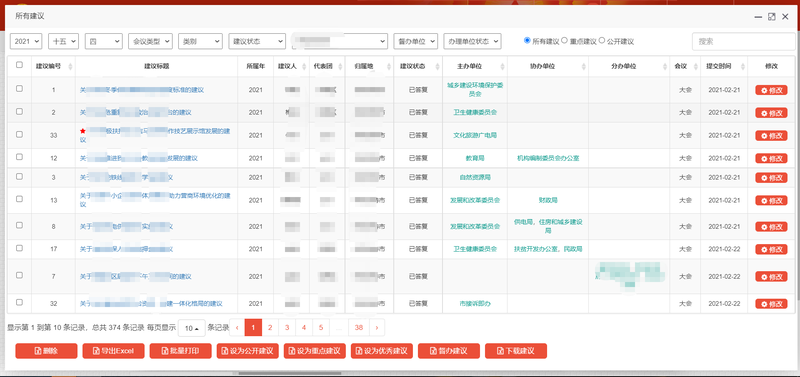Click 设为优秀建议 button
Viewport: 800px width, 377px height.
point(382,351)
